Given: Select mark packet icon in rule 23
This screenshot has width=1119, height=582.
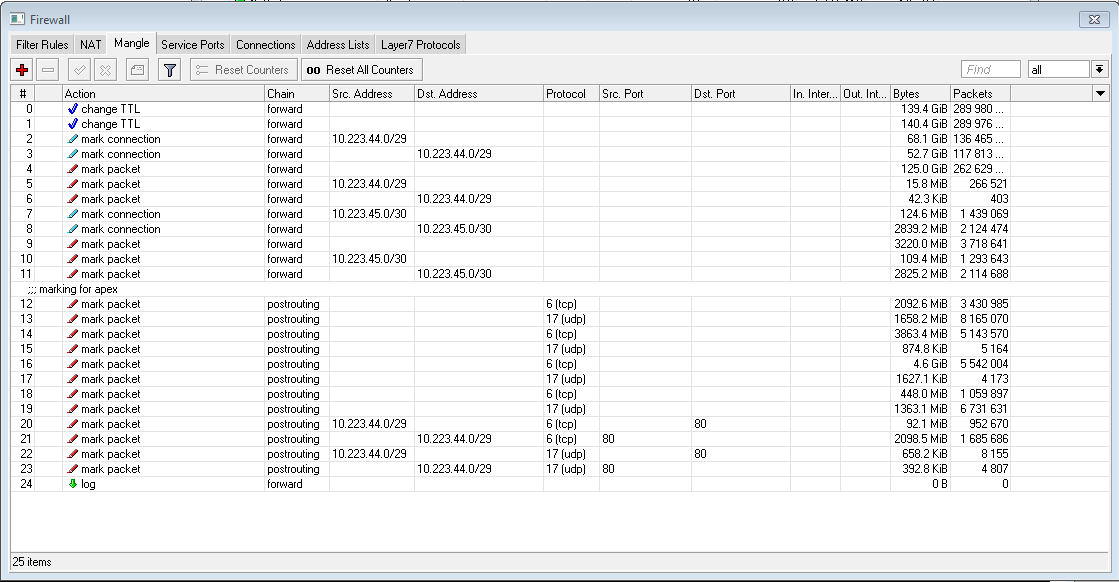Looking at the screenshot, I should tap(72, 469).
